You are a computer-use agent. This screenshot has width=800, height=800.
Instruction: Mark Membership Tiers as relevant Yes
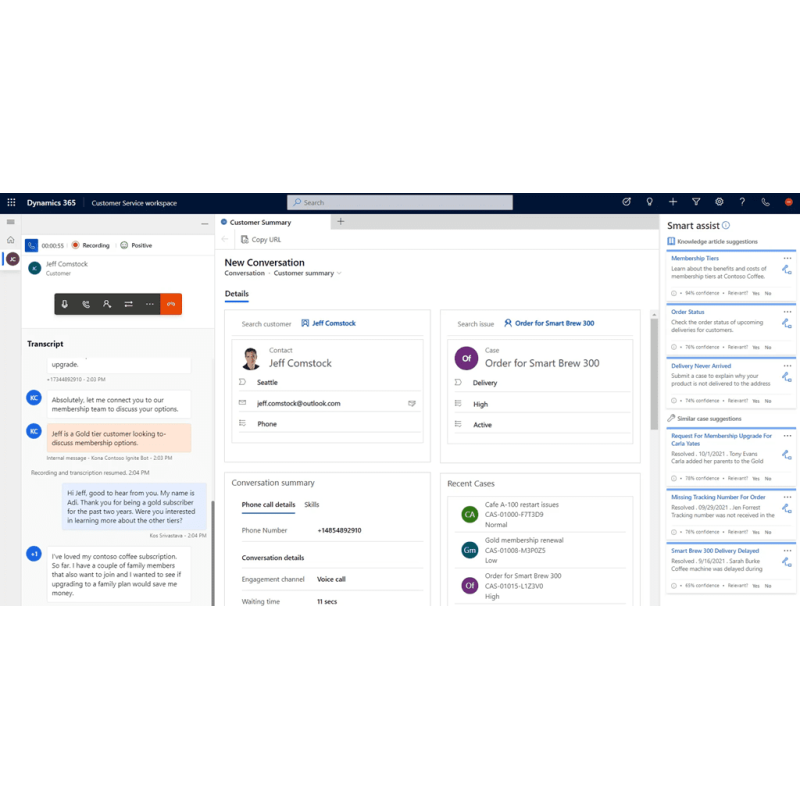click(x=756, y=293)
